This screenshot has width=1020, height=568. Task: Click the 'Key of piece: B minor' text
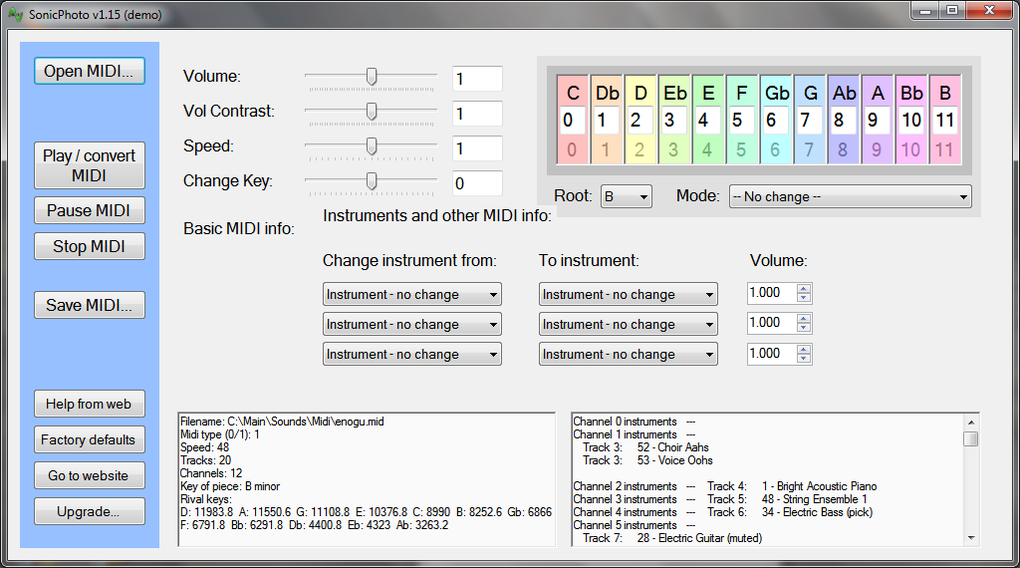[x=230, y=487]
